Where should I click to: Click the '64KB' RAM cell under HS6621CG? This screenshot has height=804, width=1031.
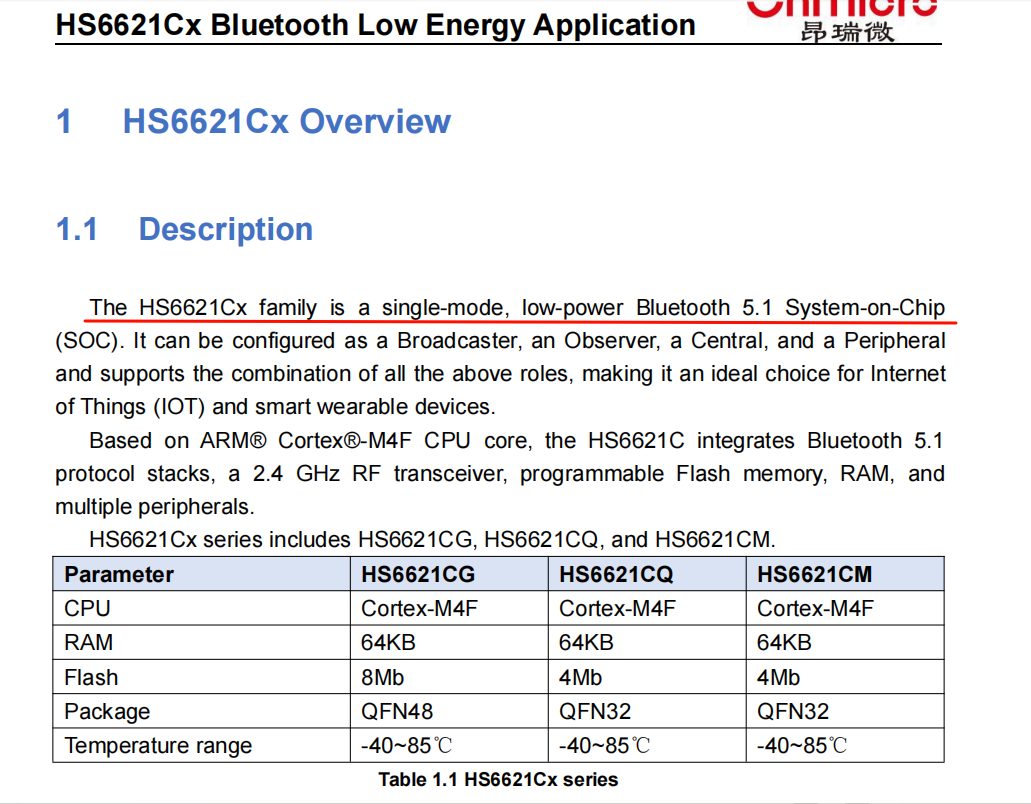[x=449, y=642]
